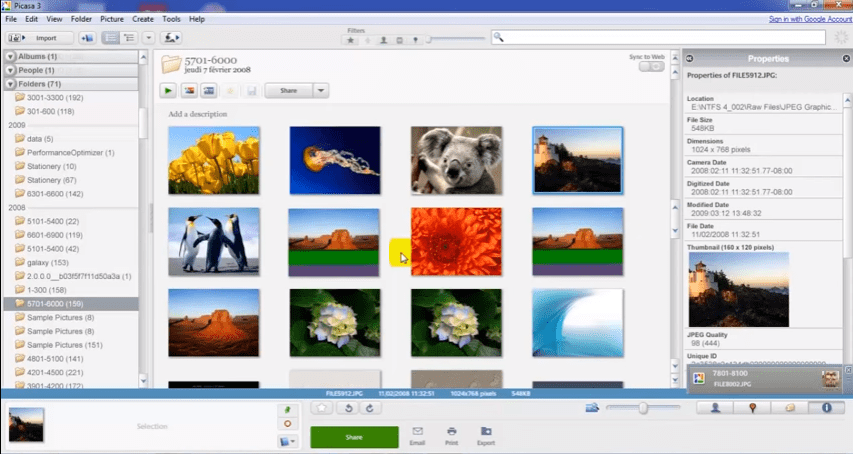Open the add to album dropdown
853x454 pixels.
pyautogui.click(x=287, y=441)
